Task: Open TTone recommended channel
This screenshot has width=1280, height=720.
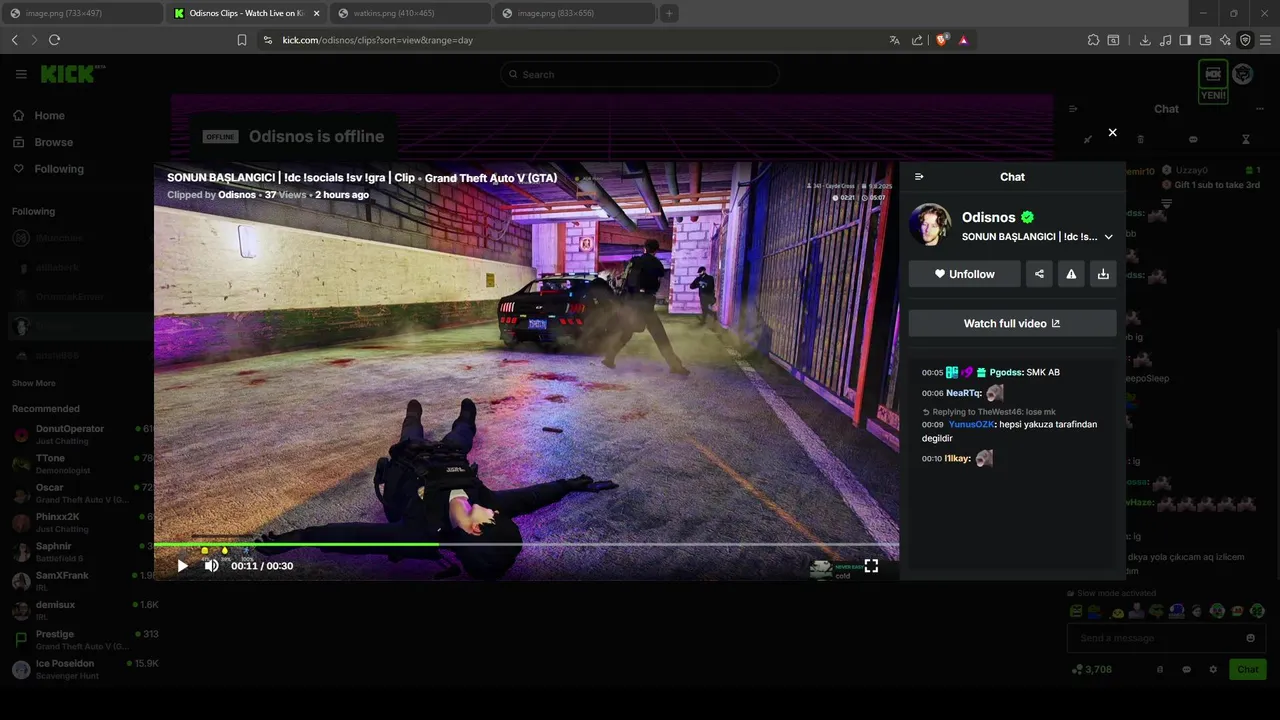Action: point(82,463)
